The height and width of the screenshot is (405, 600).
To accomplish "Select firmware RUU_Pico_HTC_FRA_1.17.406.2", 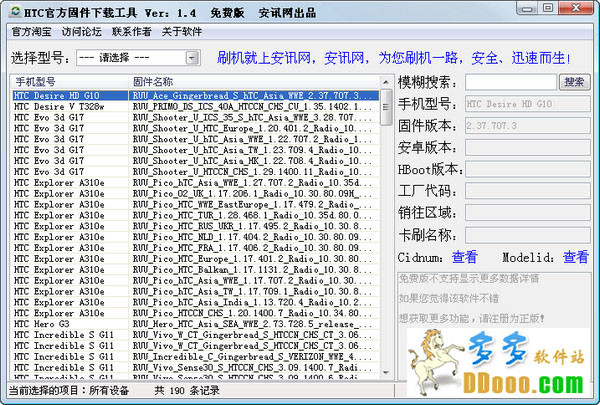I will (x=196, y=248).
